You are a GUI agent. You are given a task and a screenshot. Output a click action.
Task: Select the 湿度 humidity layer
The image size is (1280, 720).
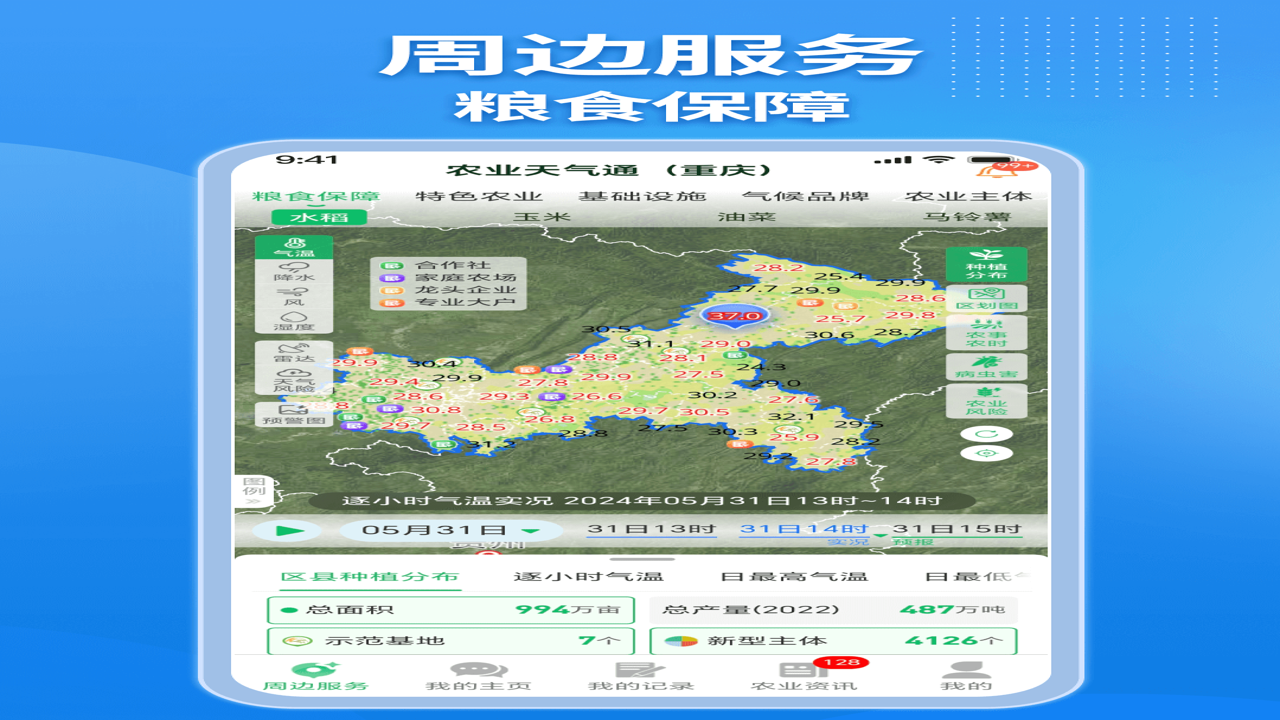(x=295, y=321)
